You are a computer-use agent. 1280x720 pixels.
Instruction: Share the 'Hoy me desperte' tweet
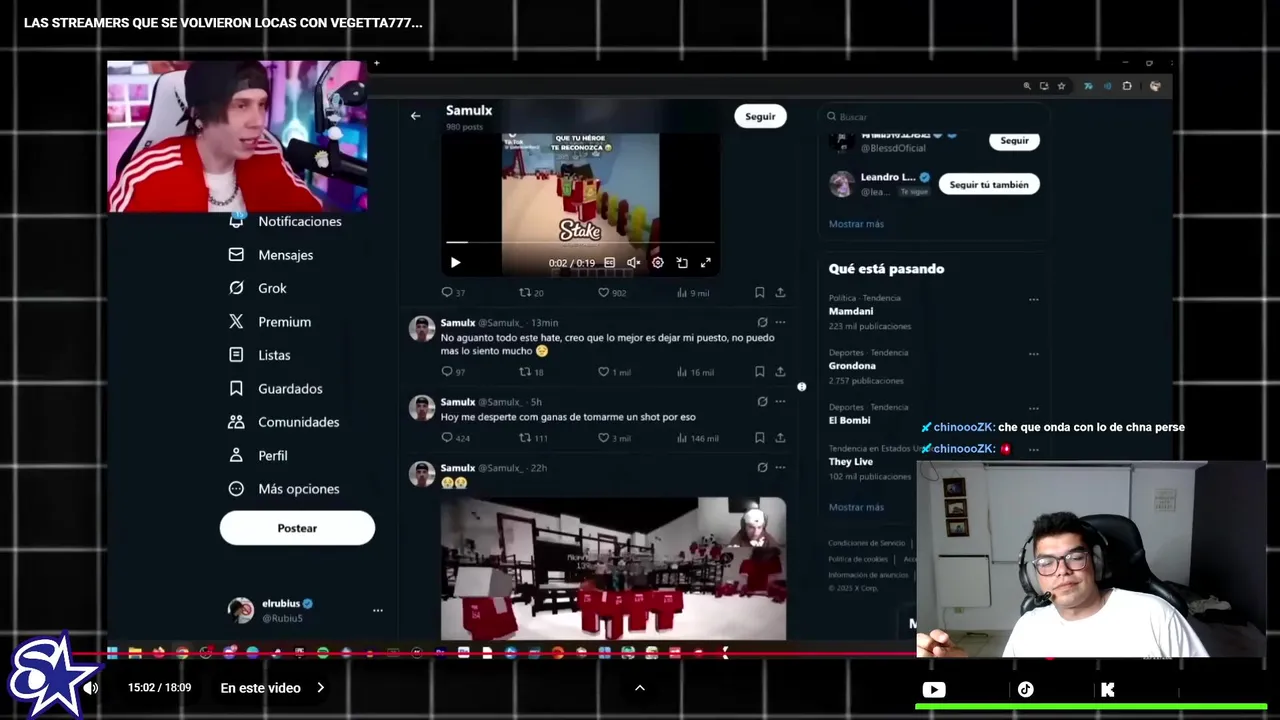tap(780, 438)
